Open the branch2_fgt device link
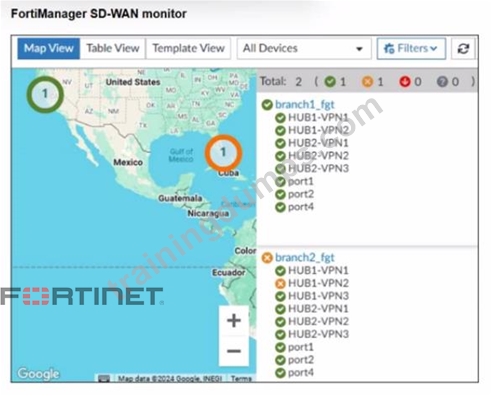The width and height of the screenshot is (492, 396). [x=305, y=258]
